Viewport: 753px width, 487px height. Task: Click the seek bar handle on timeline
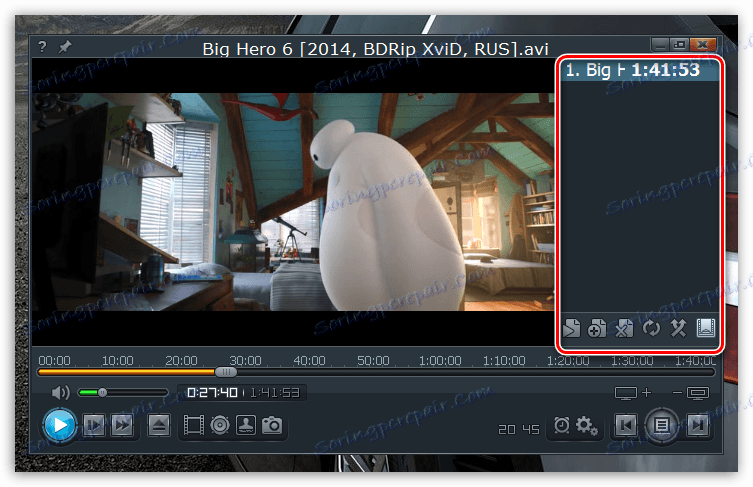[x=225, y=372]
